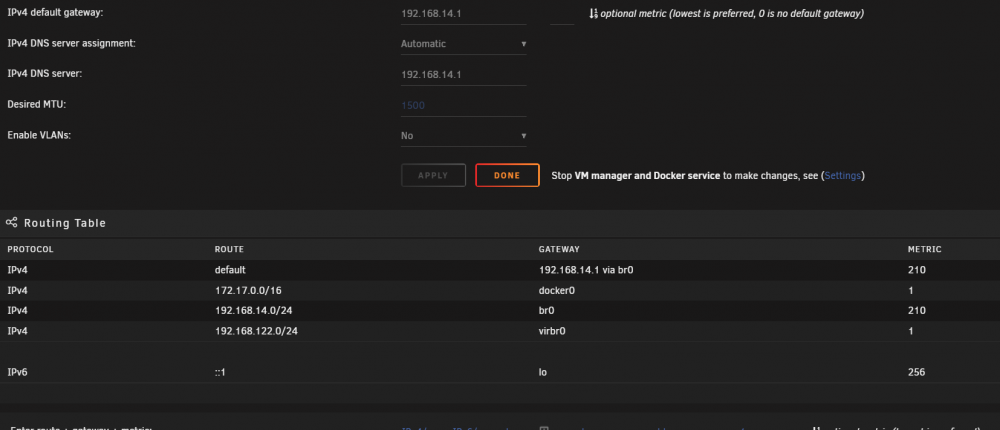This screenshot has height=430, width=1000.
Task: Click the 'virbr0' gateway cell
Action: click(x=552, y=331)
